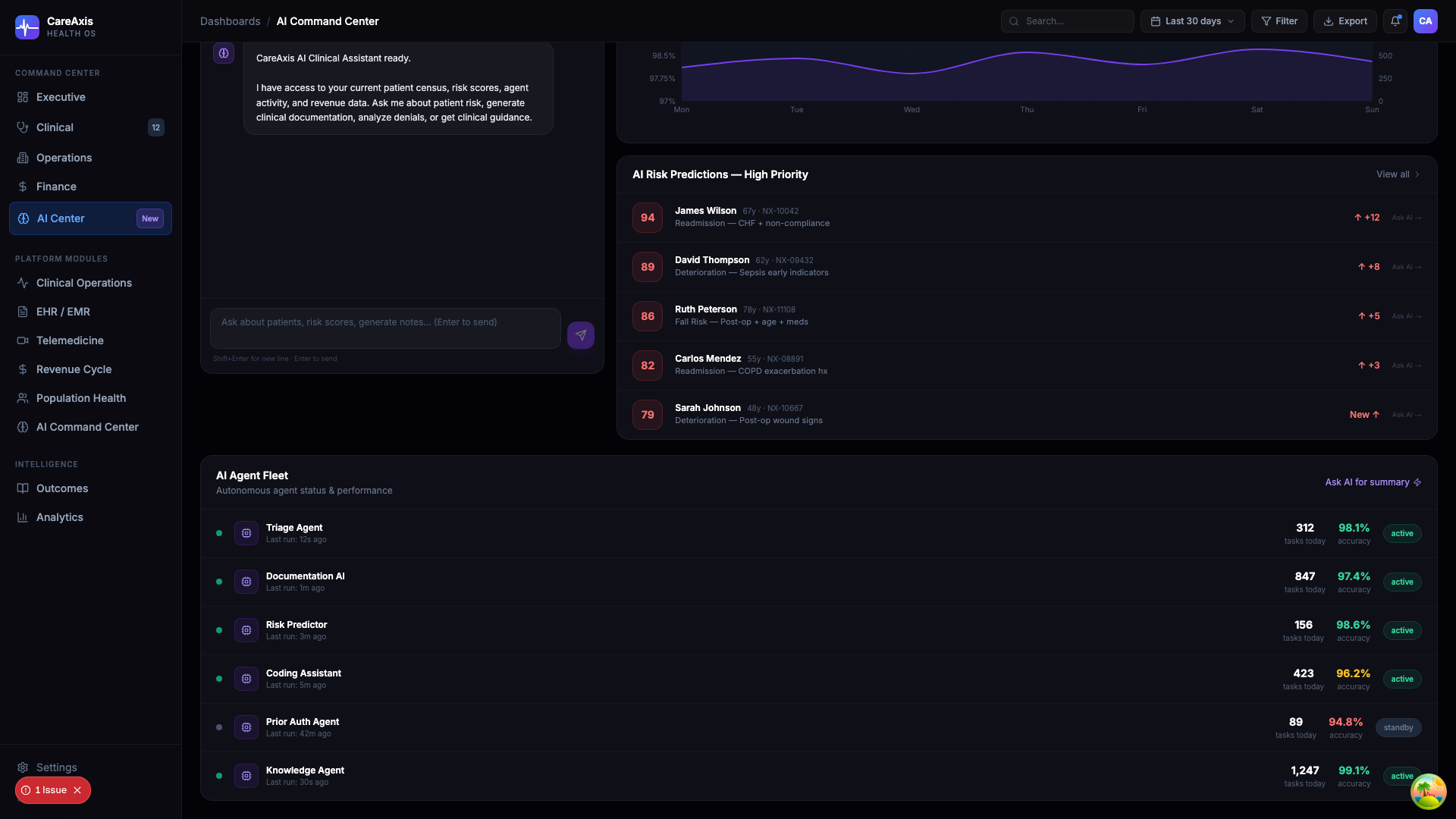
Task: Click the Outcomes book icon
Action: click(23, 488)
